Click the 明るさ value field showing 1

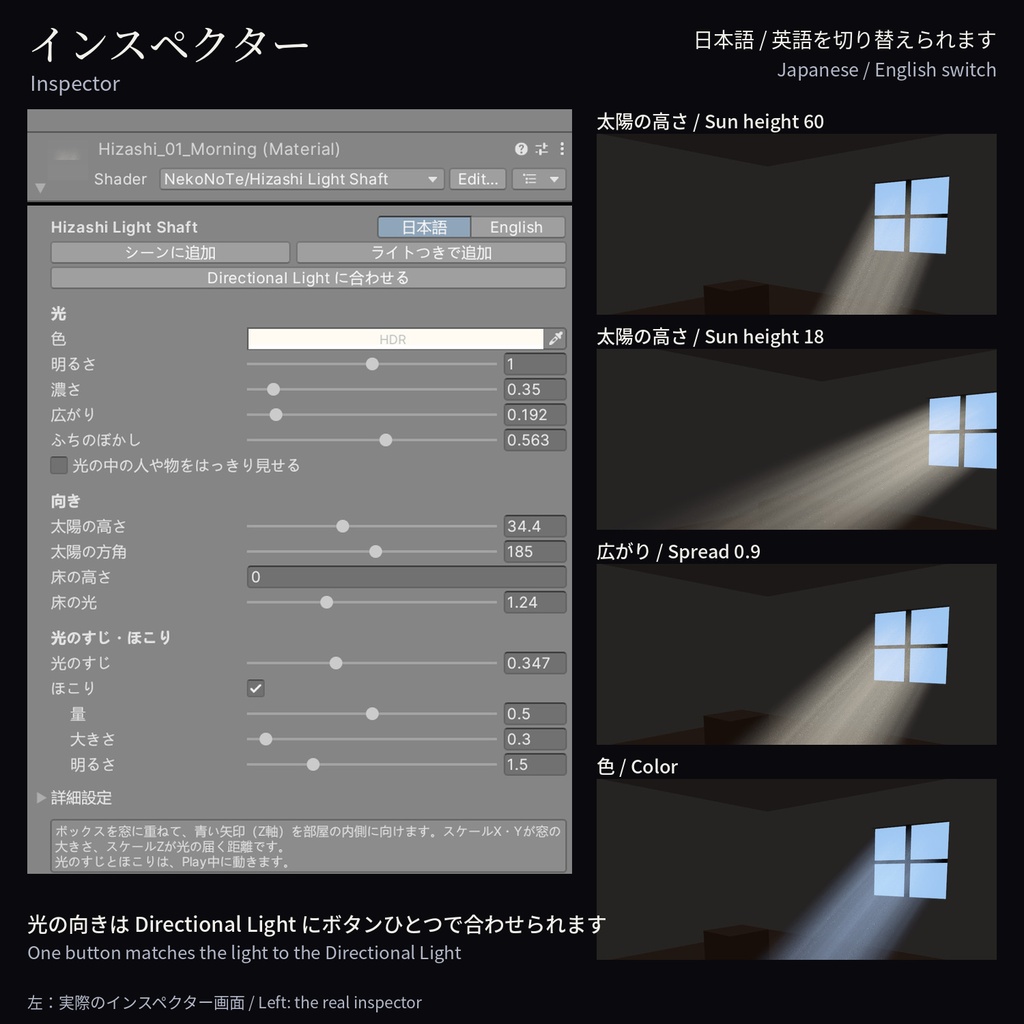(535, 364)
